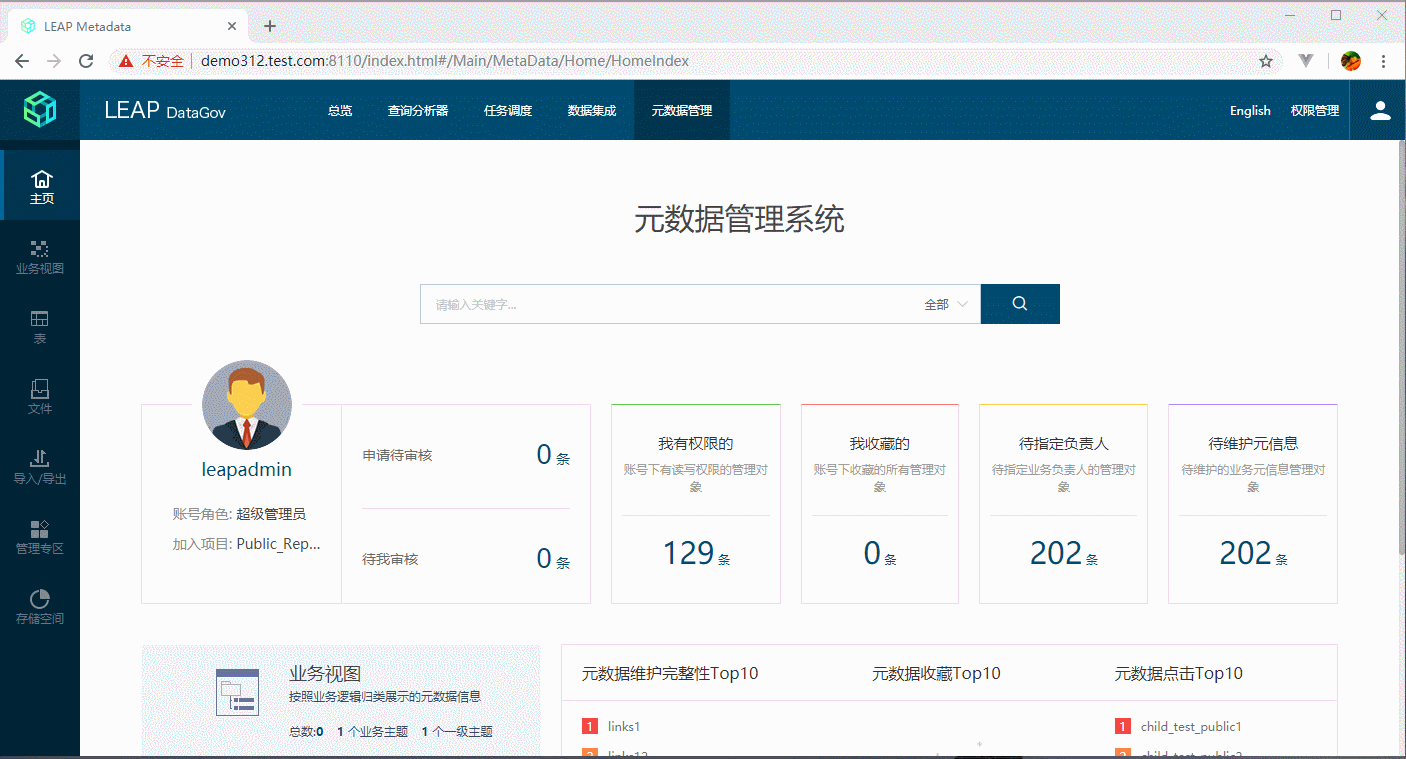The height and width of the screenshot is (759, 1406).
Task: Click the Chrome profile avatar icon
Action: click(x=1350, y=61)
